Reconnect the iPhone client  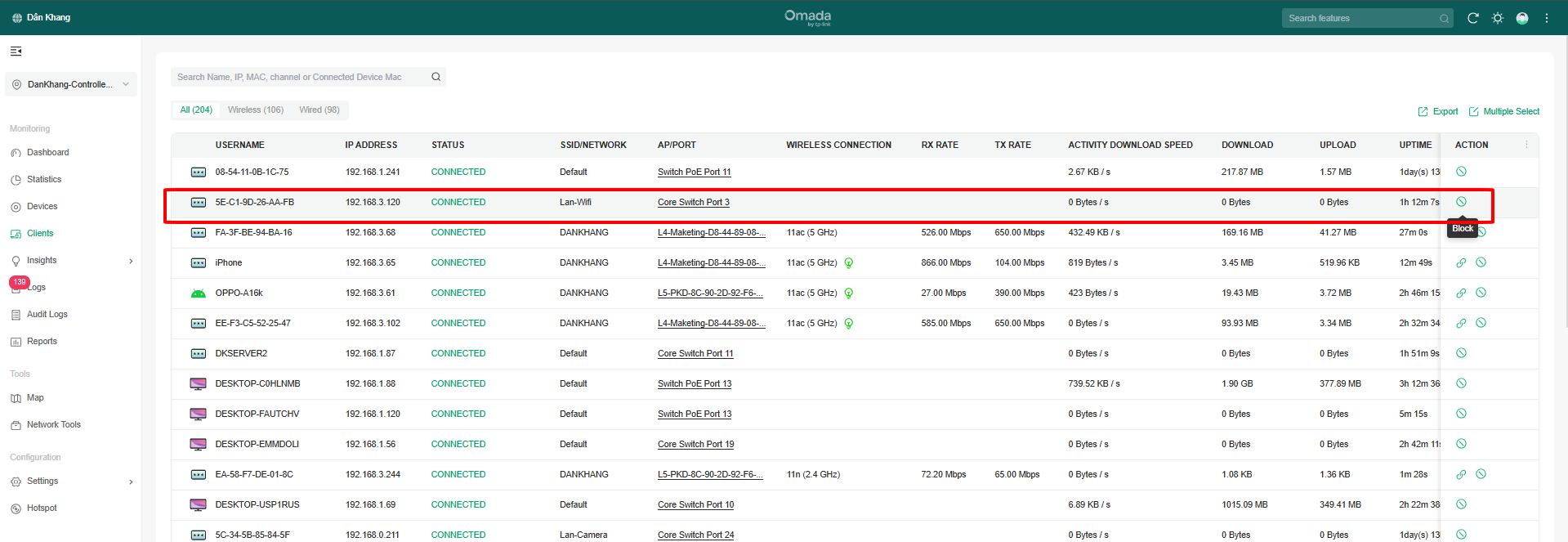click(1461, 262)
